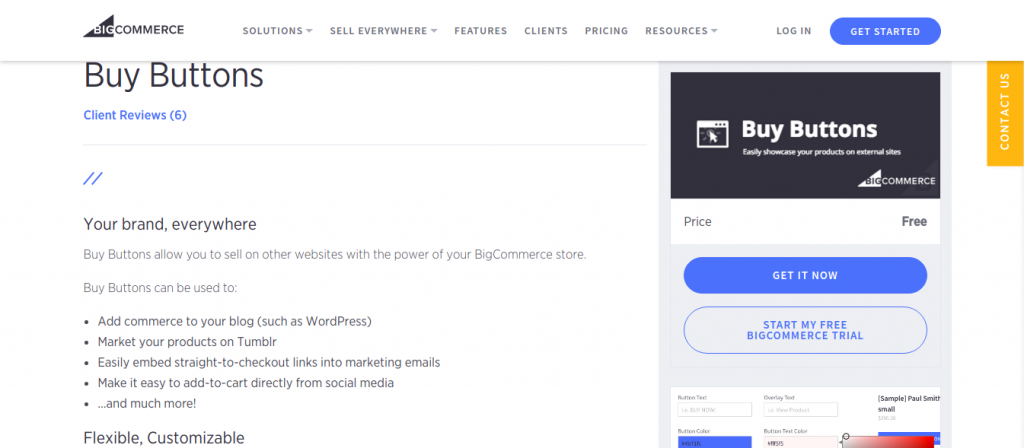Open the Sell Everywhere dropdown arrow

pyautogui.click(x=434, y=31)
